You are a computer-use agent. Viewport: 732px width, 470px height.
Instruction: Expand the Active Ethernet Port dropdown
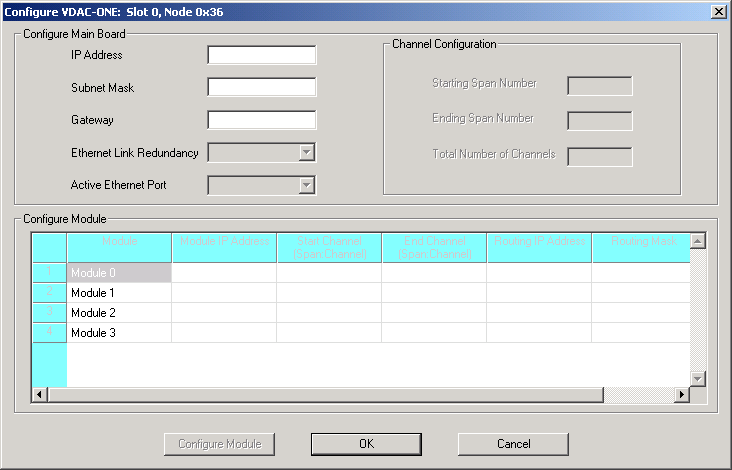[307, 185]
